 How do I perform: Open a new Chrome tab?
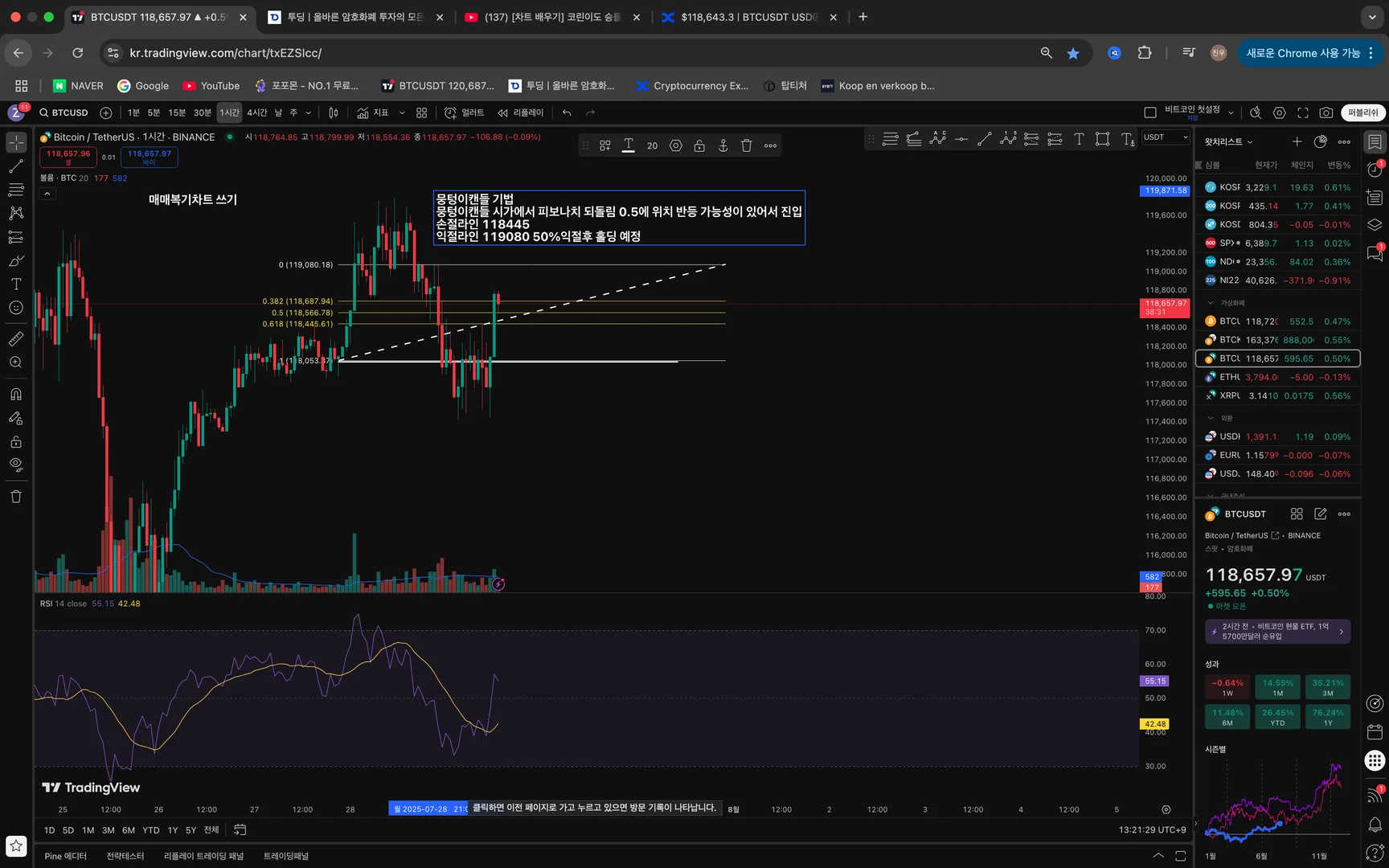point(863,17)
